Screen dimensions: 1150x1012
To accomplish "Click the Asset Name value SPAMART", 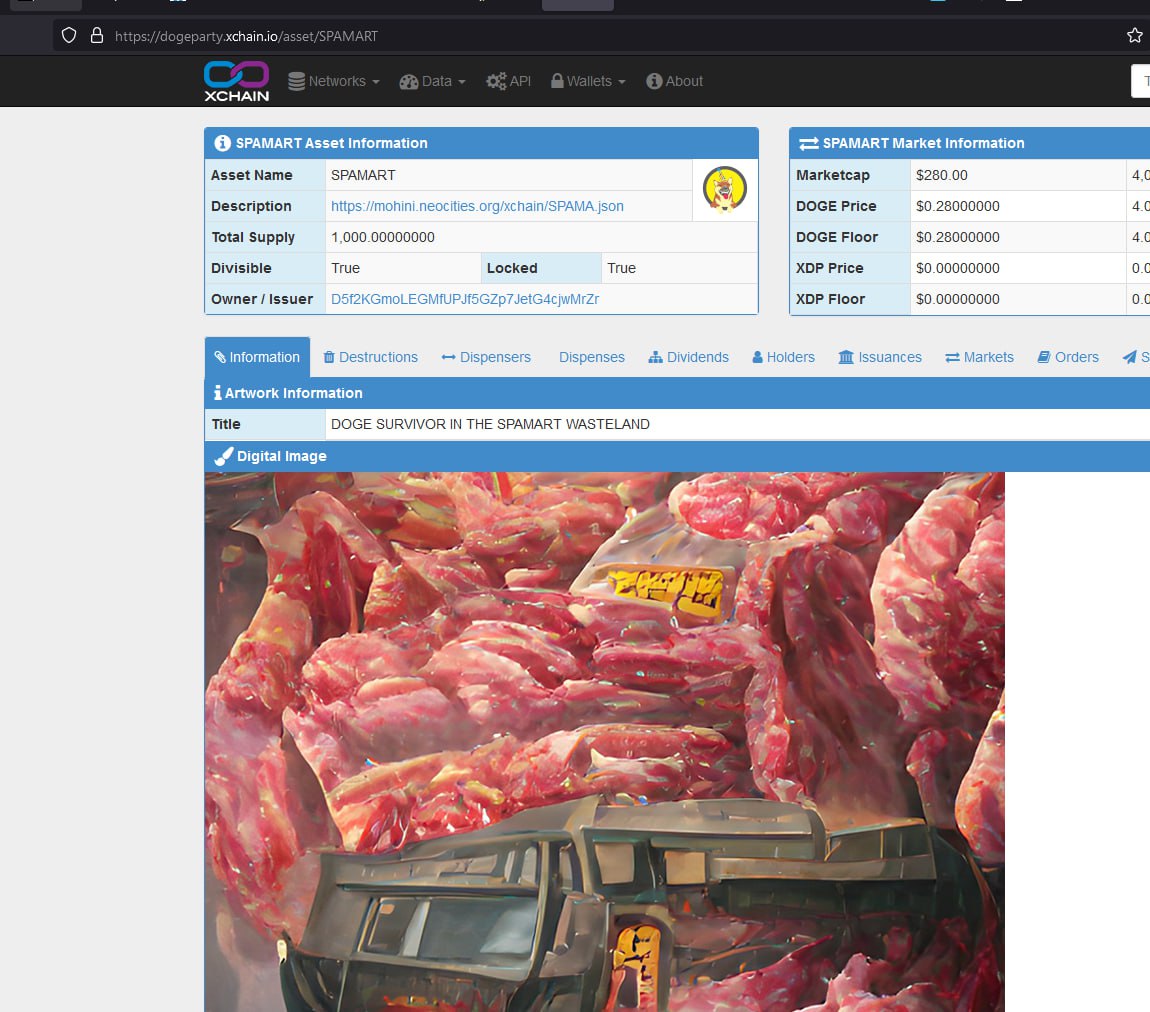I will pos(363,175).
